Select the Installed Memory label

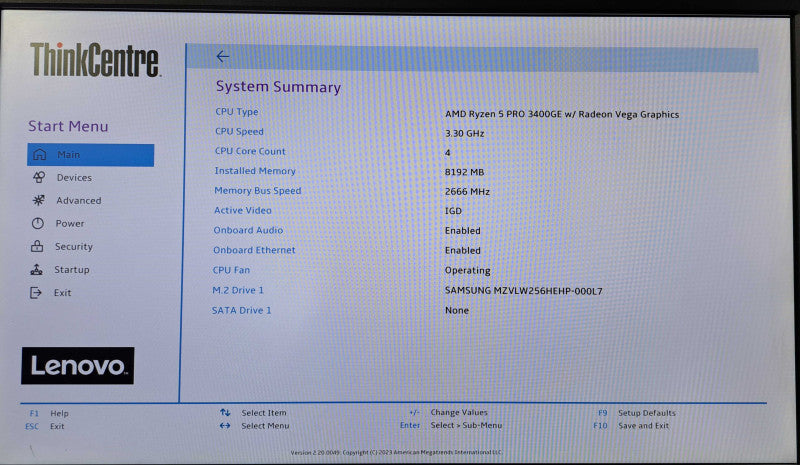click(x=255, y=170)
